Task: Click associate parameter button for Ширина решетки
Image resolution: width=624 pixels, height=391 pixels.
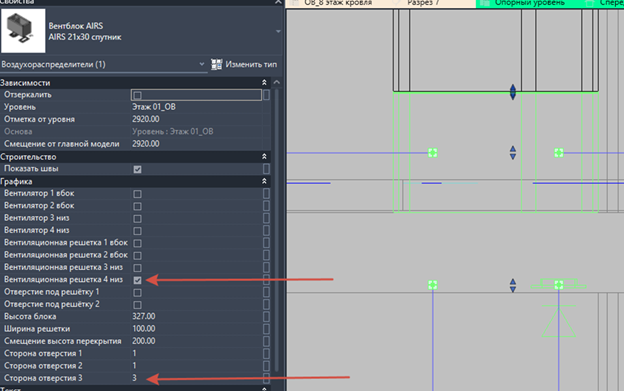Action: (x=266, y=329)
